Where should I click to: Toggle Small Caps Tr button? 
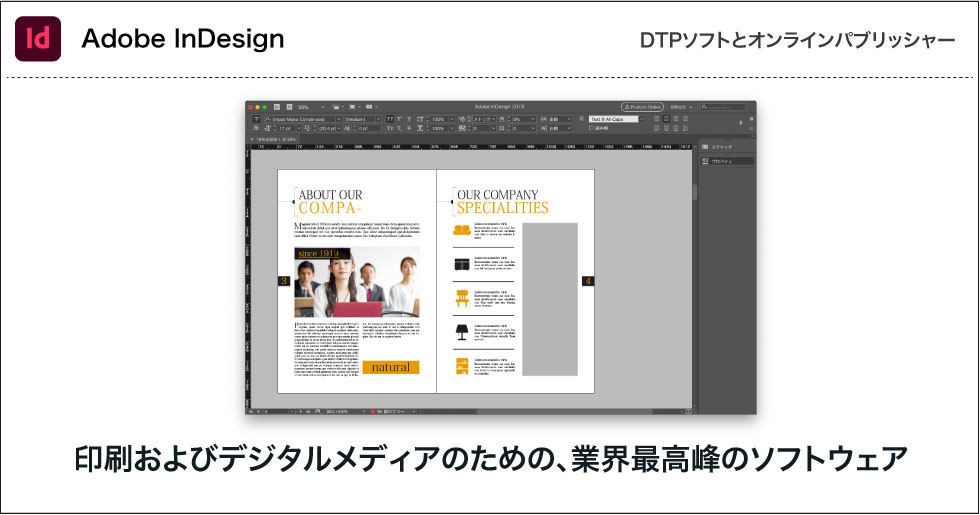pyautogui.click(x=390, y=128)
